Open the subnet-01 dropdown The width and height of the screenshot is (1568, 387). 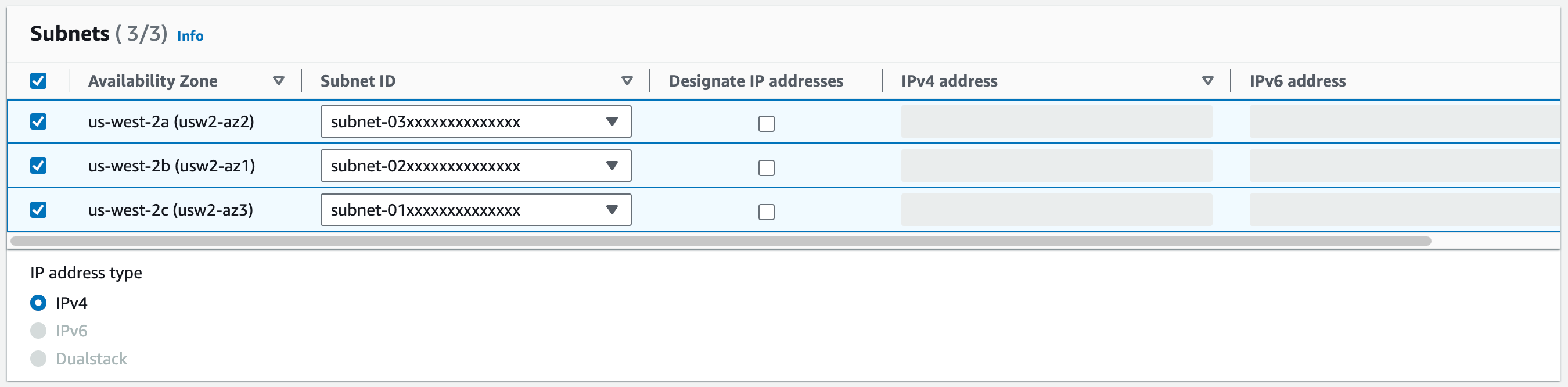(x=476, y=210)
